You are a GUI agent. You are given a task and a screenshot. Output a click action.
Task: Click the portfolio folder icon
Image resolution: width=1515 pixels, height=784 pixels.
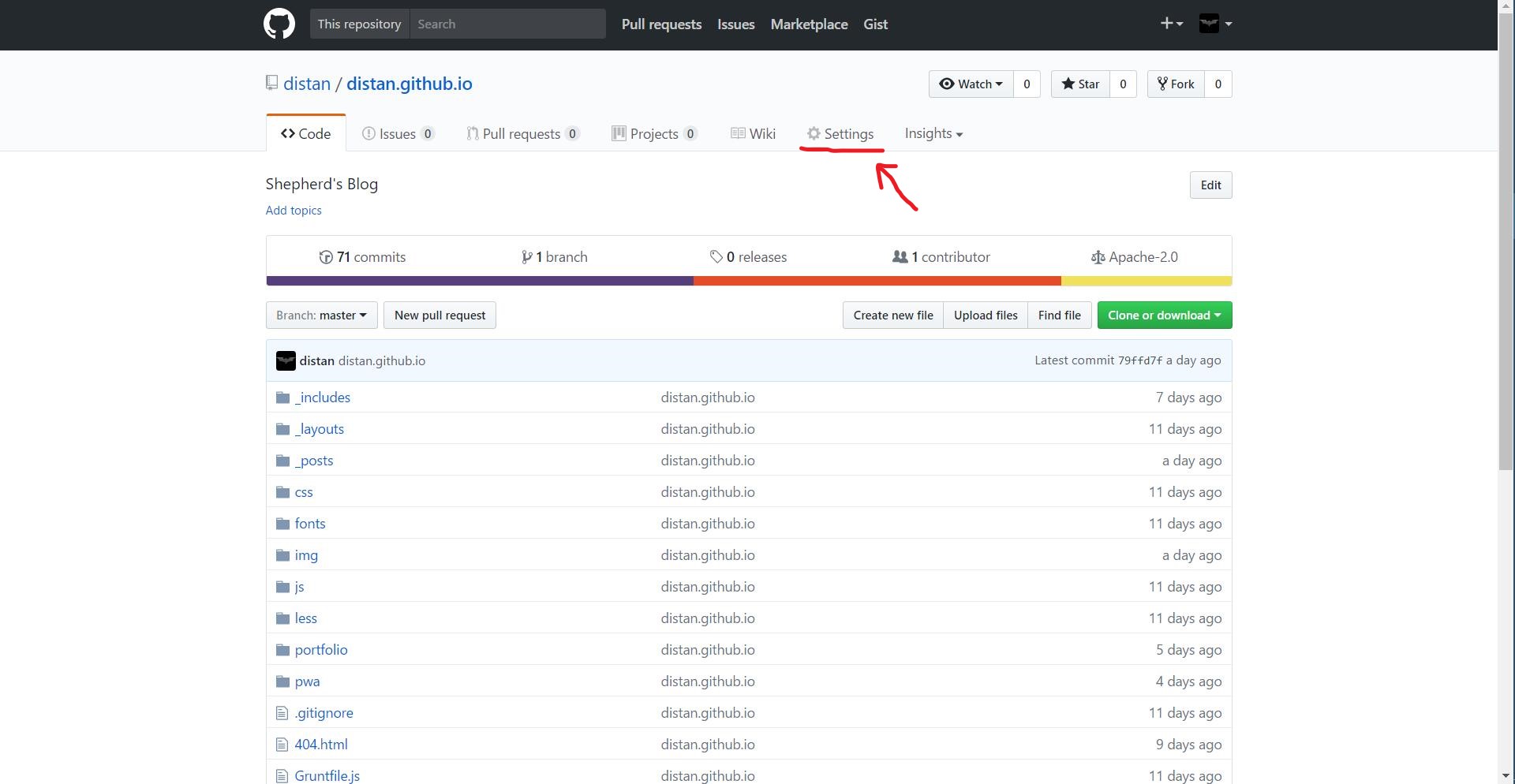[282, 650]
